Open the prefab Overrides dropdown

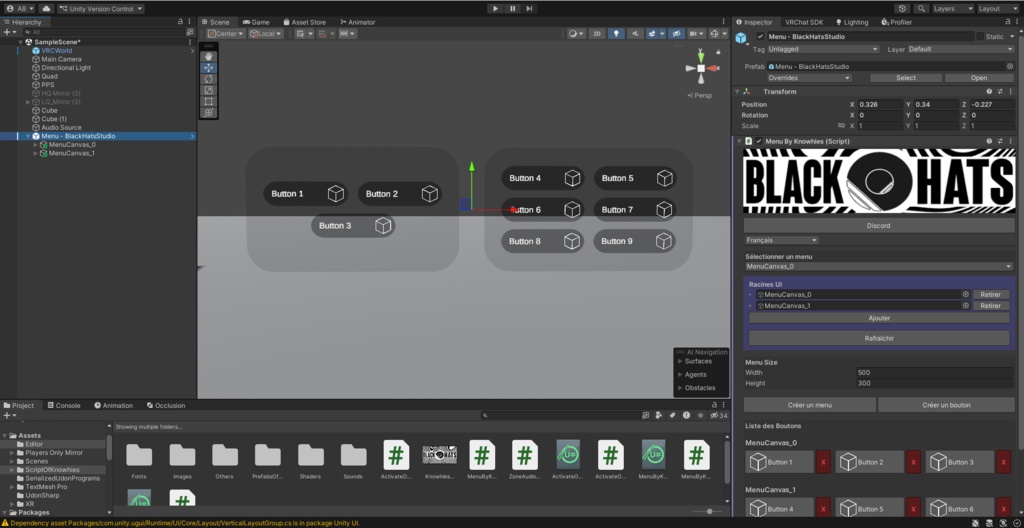(x=809, y=78)
